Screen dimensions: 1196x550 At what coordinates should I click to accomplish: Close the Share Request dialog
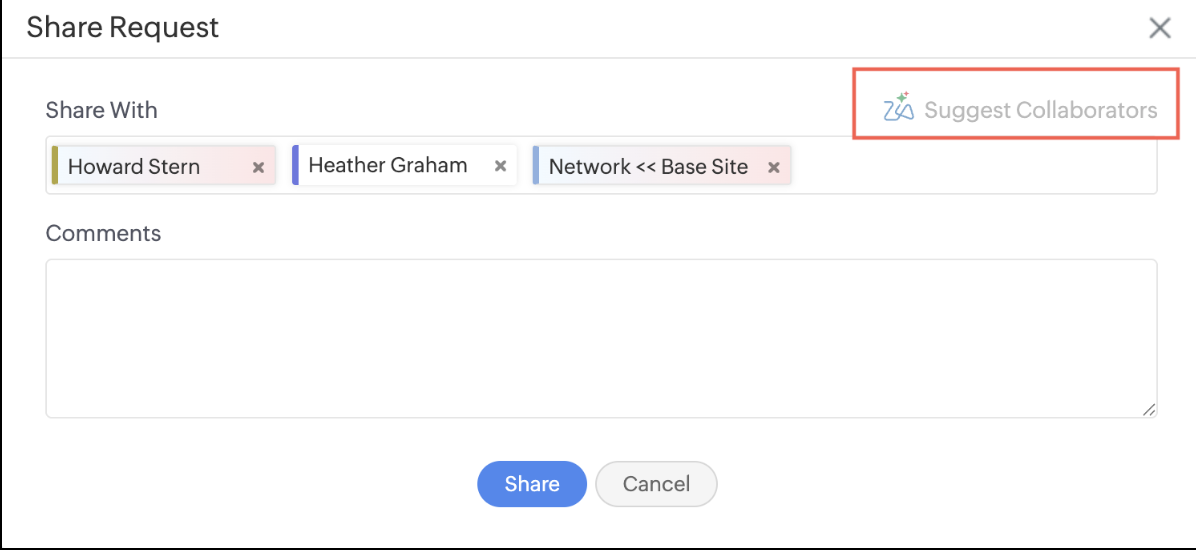click(x=1159, y=28)
